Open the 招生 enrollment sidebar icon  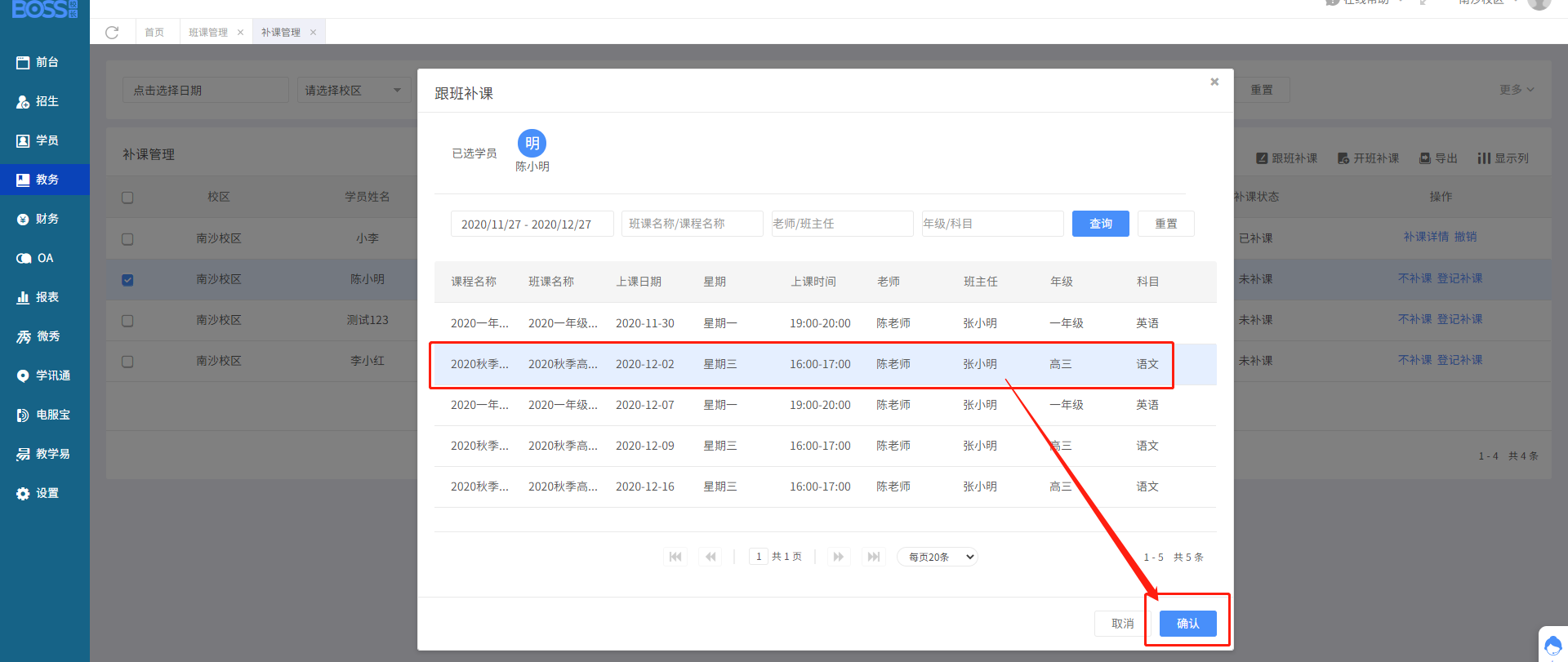click(x=23, y=101)
